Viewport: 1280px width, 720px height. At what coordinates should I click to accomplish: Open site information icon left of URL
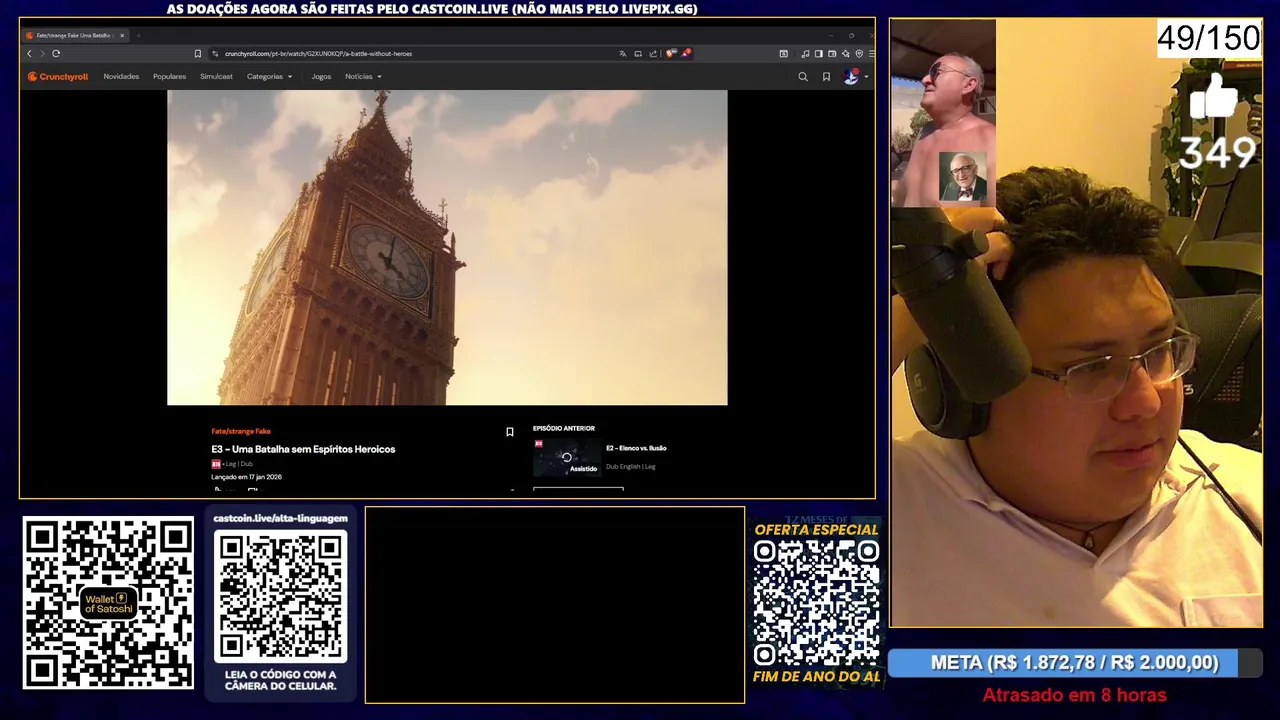pos(215,53)
